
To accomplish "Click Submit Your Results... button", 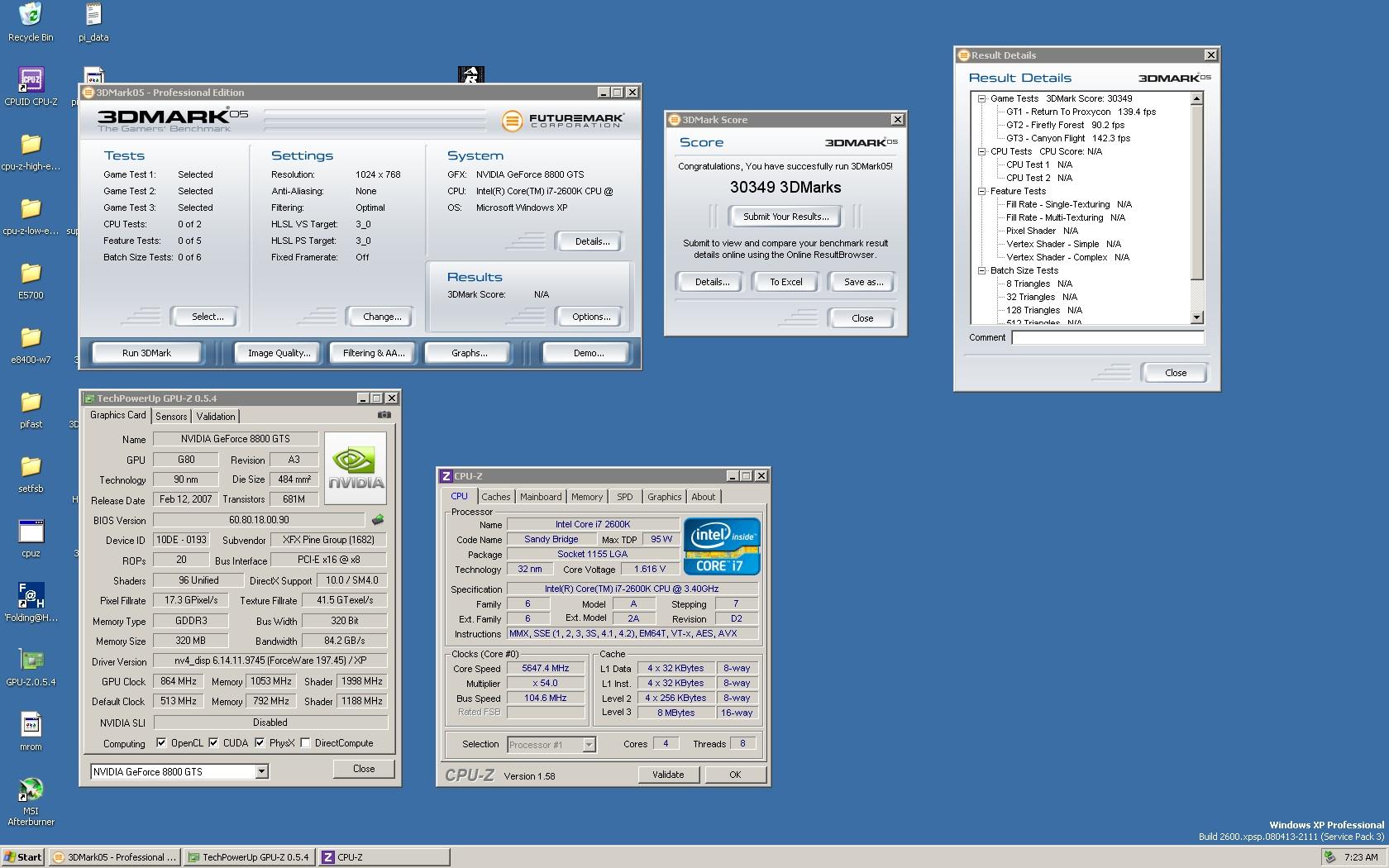I will pos(785,217).
